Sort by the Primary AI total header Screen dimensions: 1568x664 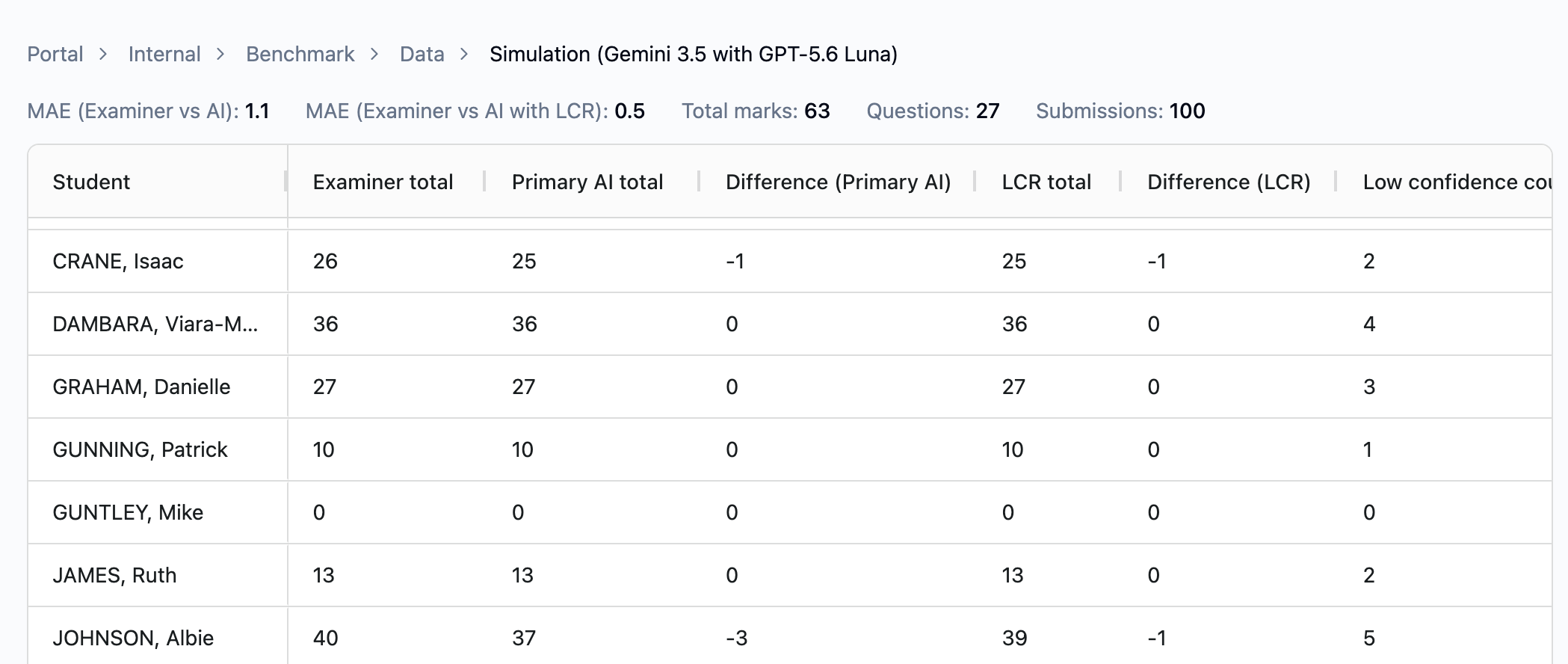click(x=587, y=182)
